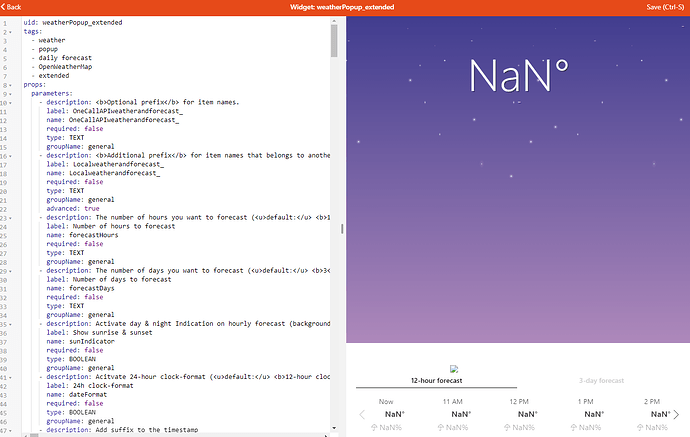Screen dimensions: 690x437
Task: Fold the number of hours description block
Action: click(11, 218)
